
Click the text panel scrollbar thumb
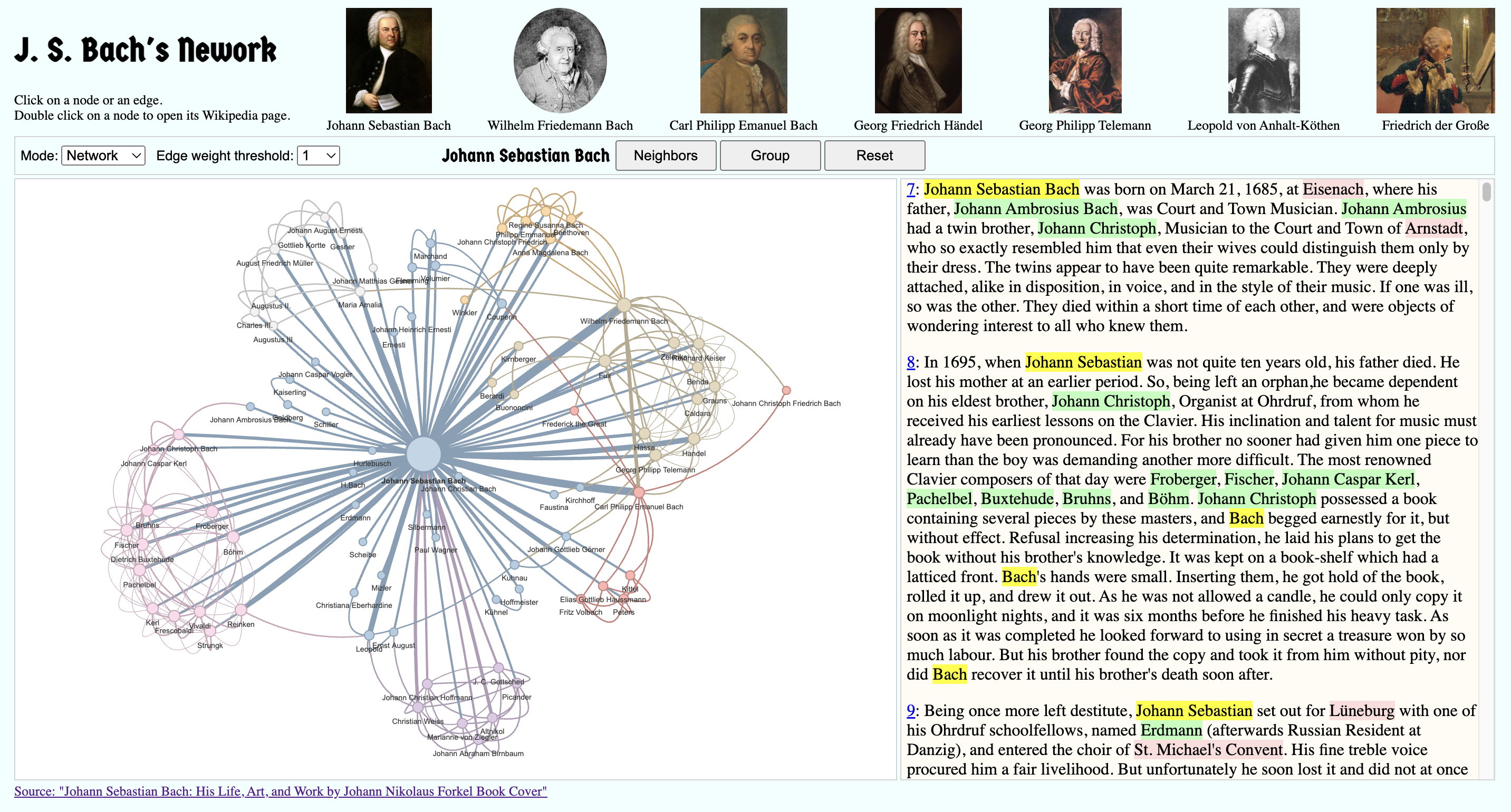[x=1486, y=192]
